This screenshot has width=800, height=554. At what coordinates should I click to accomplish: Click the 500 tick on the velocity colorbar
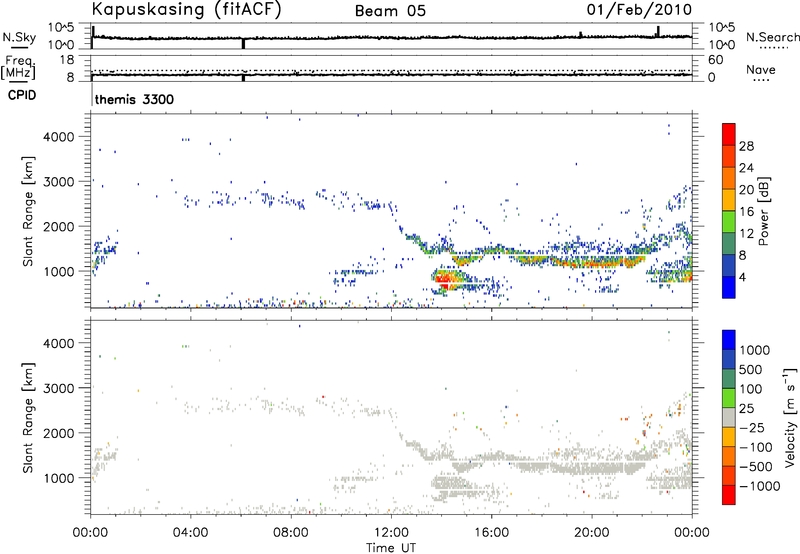pos(751,370)
